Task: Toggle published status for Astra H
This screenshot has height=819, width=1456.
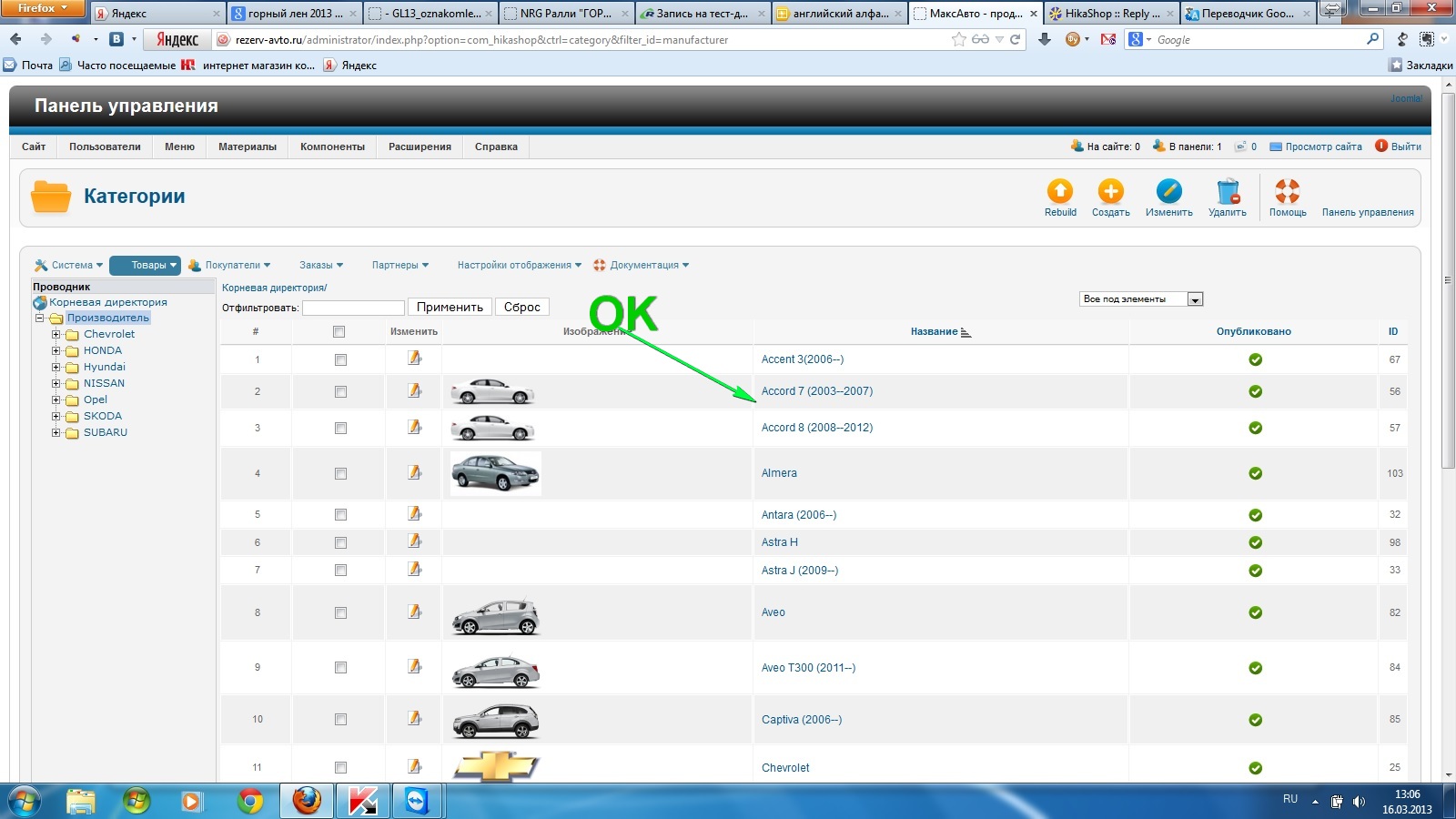Action: pos(1255,542)
